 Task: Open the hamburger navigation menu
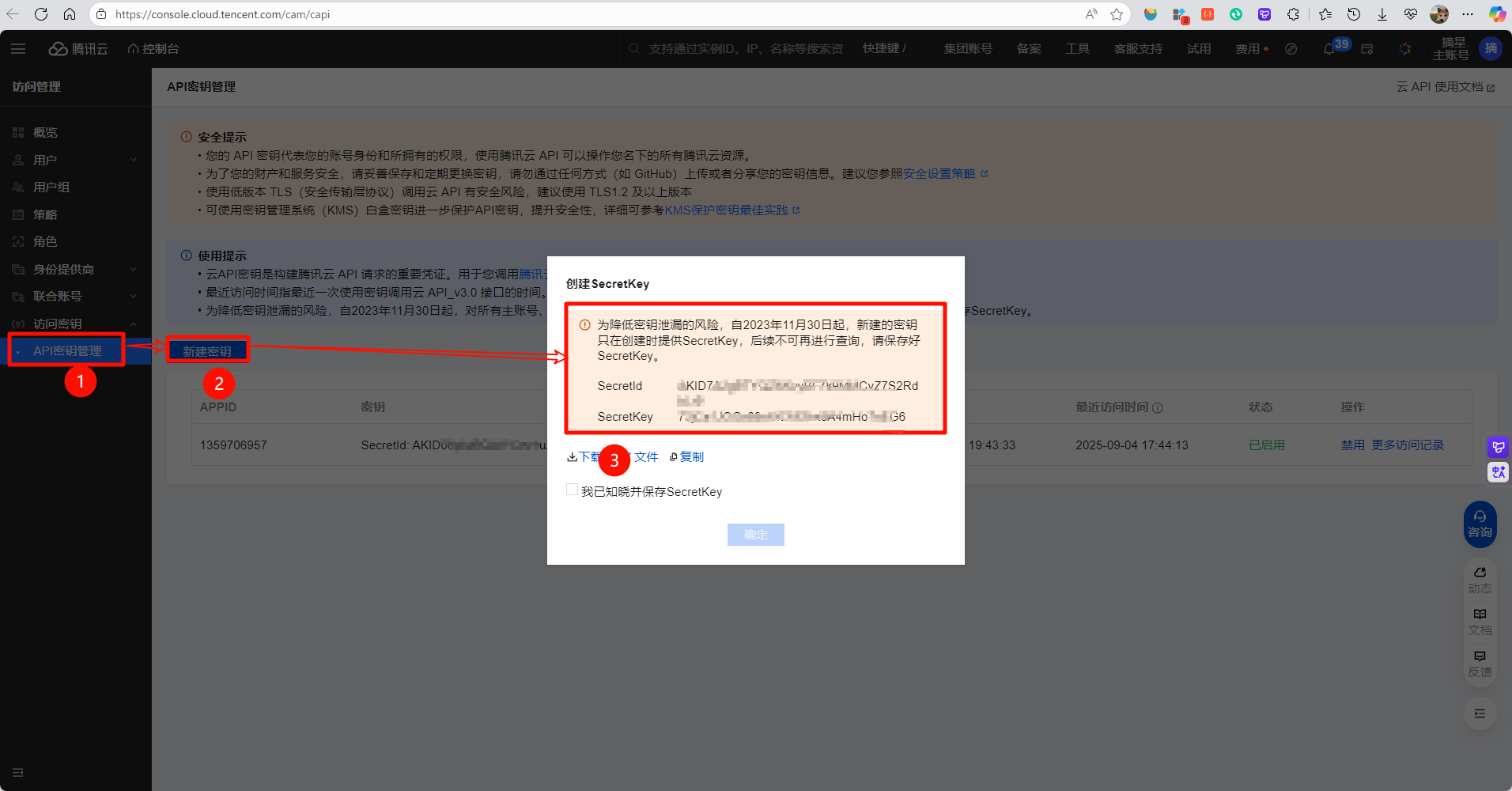pyautogui.click(x=17, y=48)
